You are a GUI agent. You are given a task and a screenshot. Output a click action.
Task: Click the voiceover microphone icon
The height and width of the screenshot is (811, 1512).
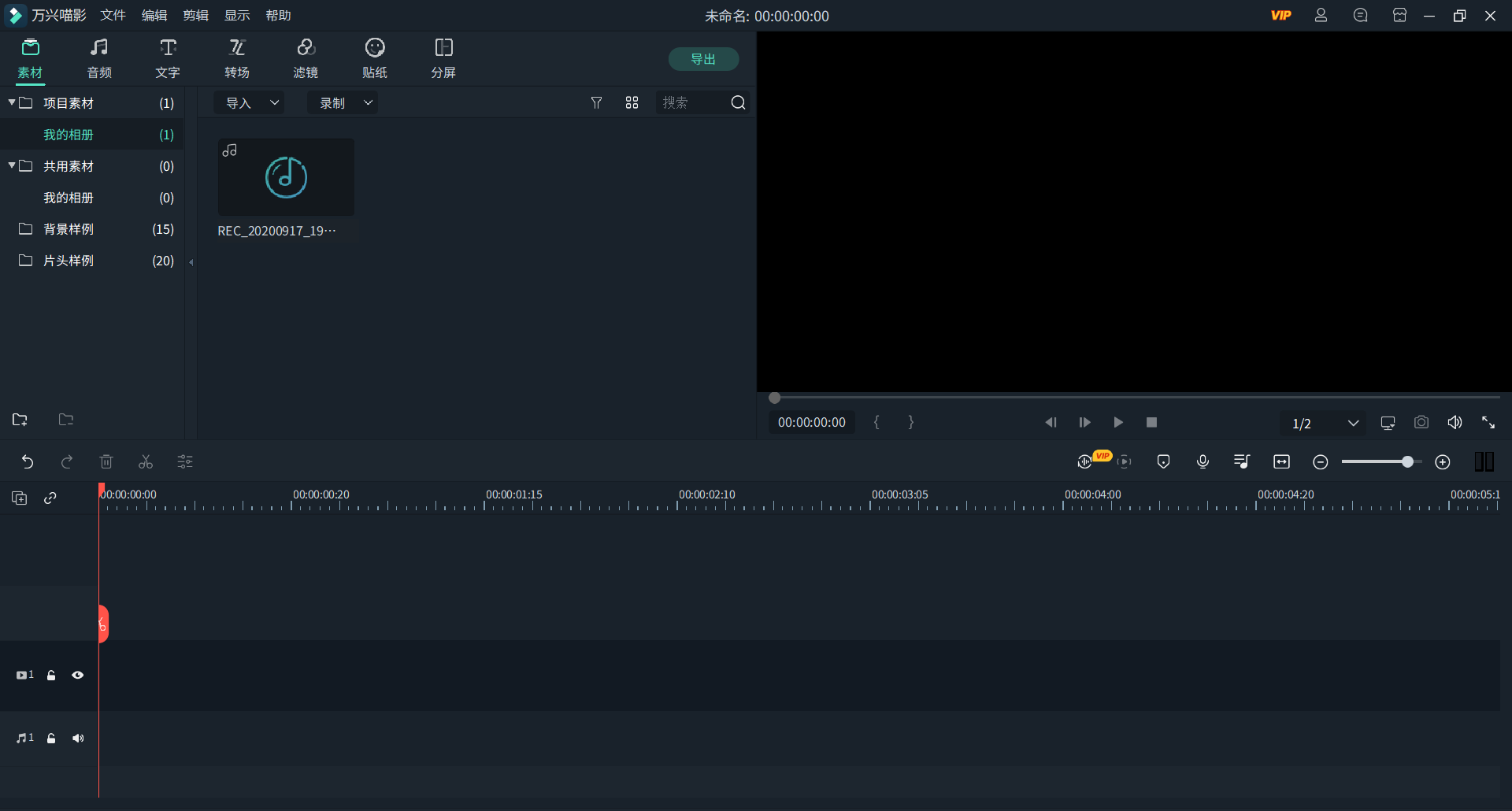pyautogui.click(x=1203, y=462)
